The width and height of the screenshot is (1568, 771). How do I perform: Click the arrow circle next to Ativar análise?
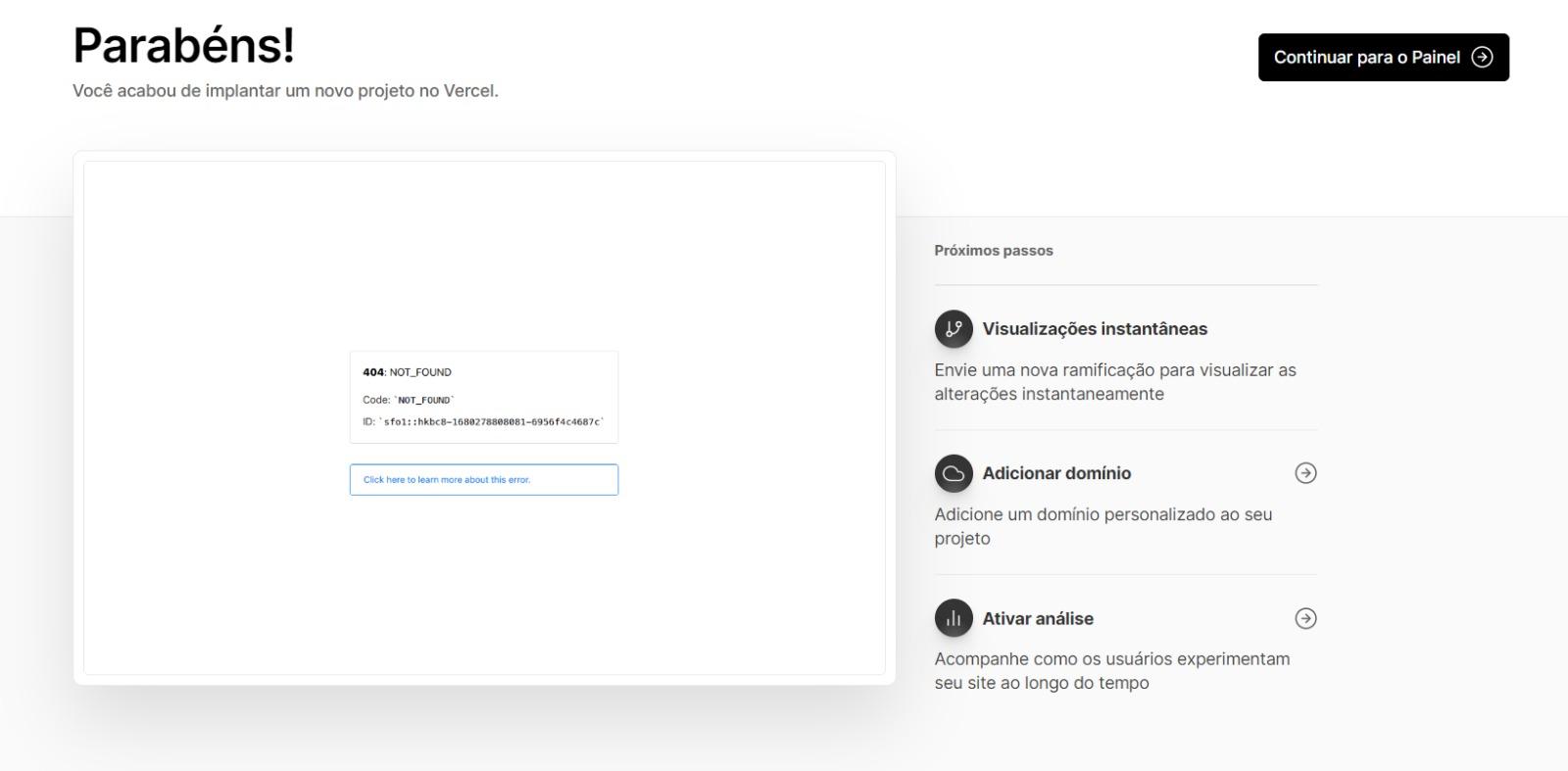click(x=1305, y=618)
